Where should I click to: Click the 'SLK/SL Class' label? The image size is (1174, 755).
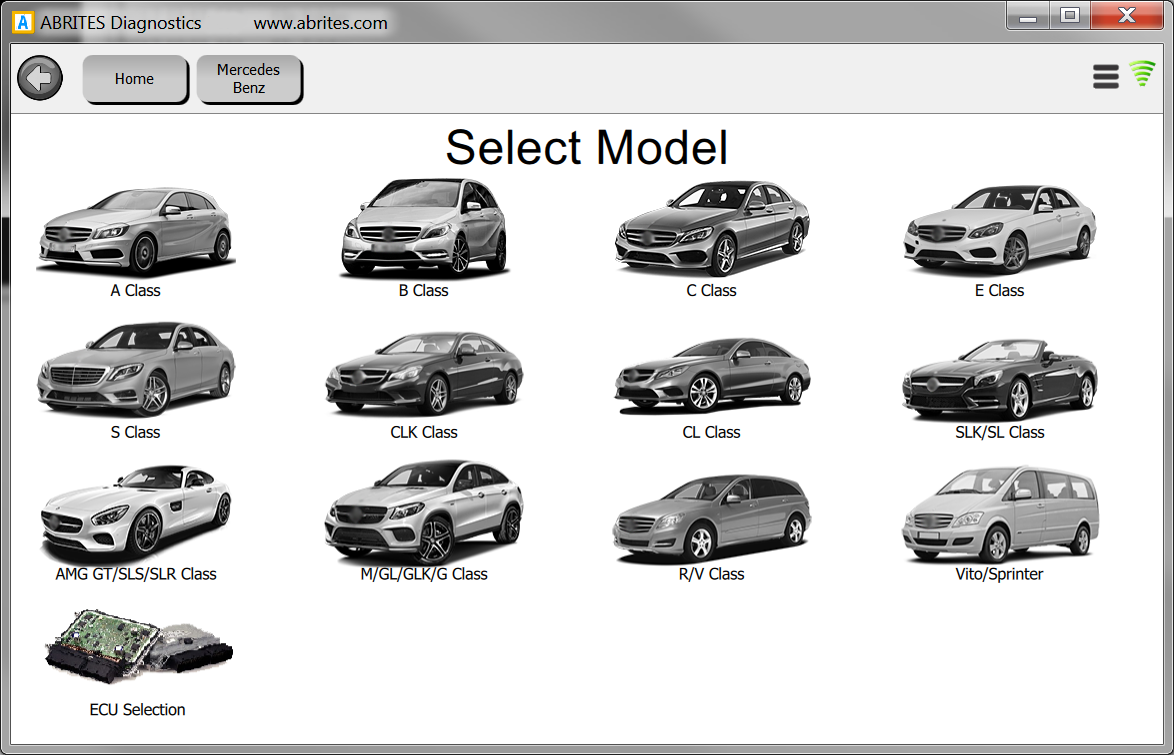(x=1000, y=432)
